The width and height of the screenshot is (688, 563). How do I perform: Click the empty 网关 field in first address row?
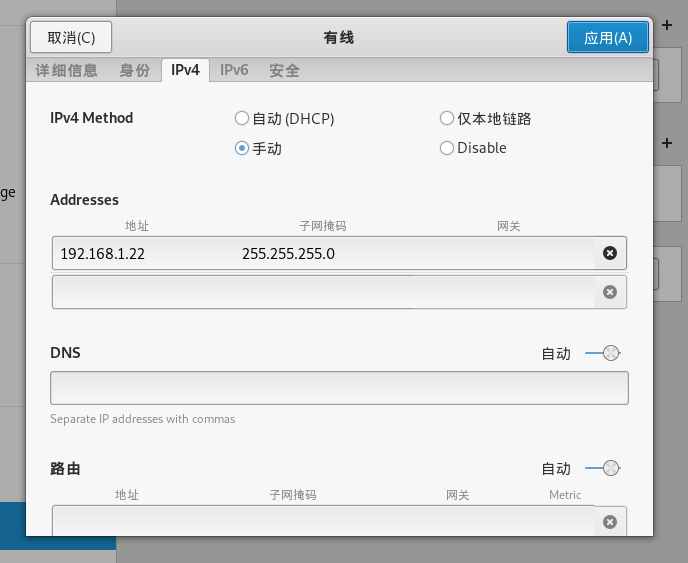[504, 253]
